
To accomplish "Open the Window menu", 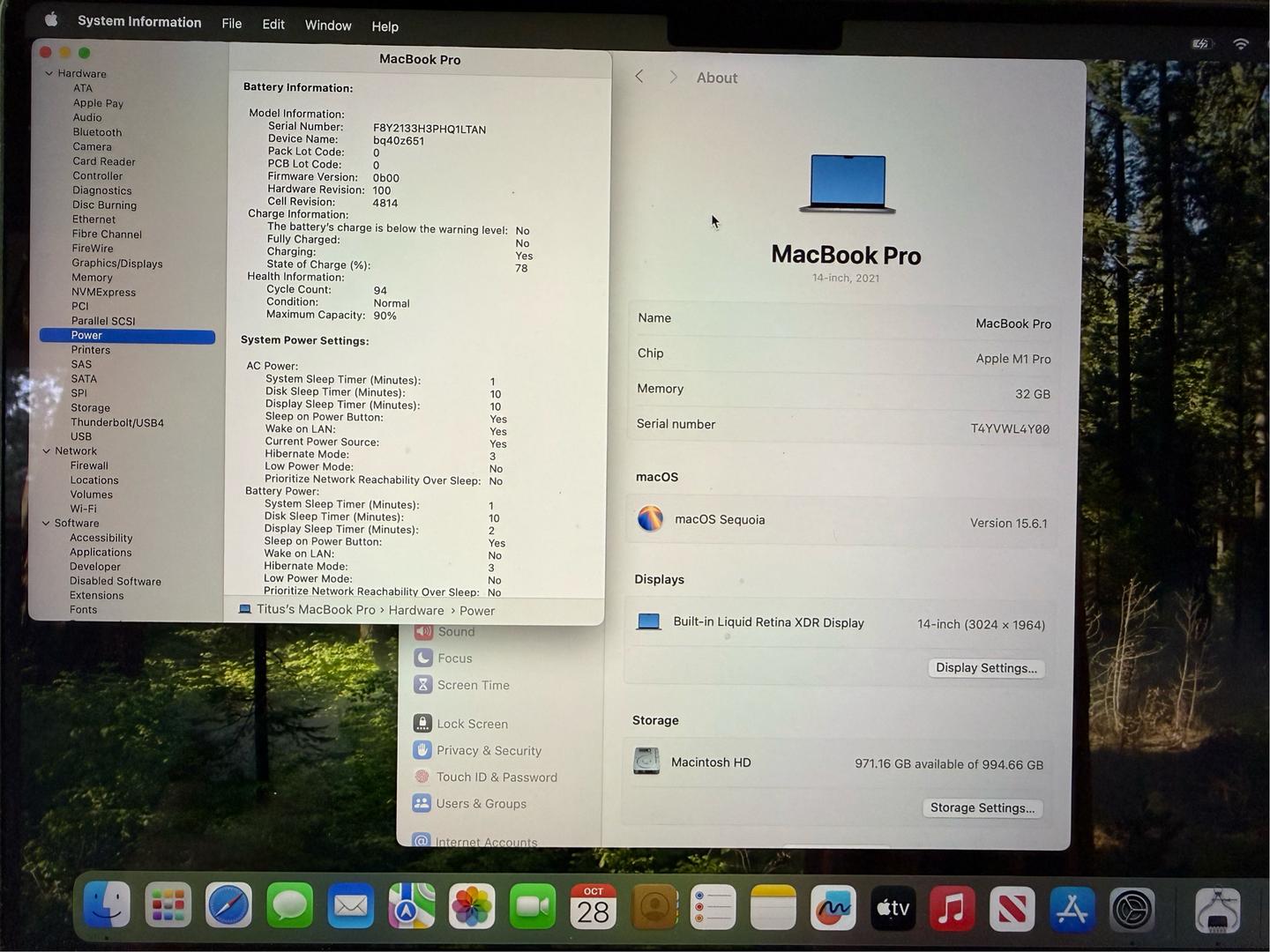I will point(328,26).
